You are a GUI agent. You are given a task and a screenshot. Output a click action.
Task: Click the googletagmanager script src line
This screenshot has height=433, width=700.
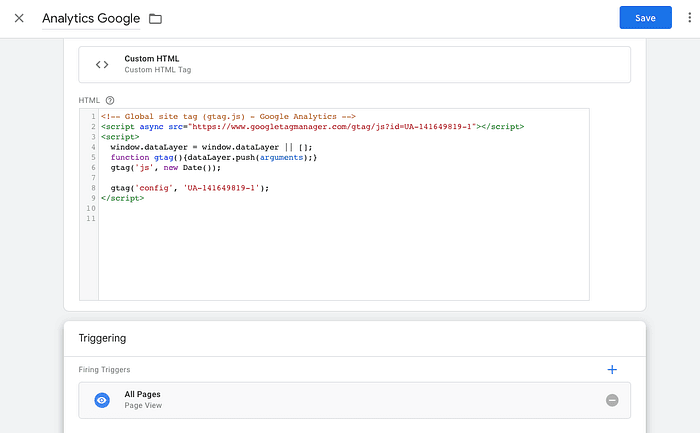[x=312, y=127]
